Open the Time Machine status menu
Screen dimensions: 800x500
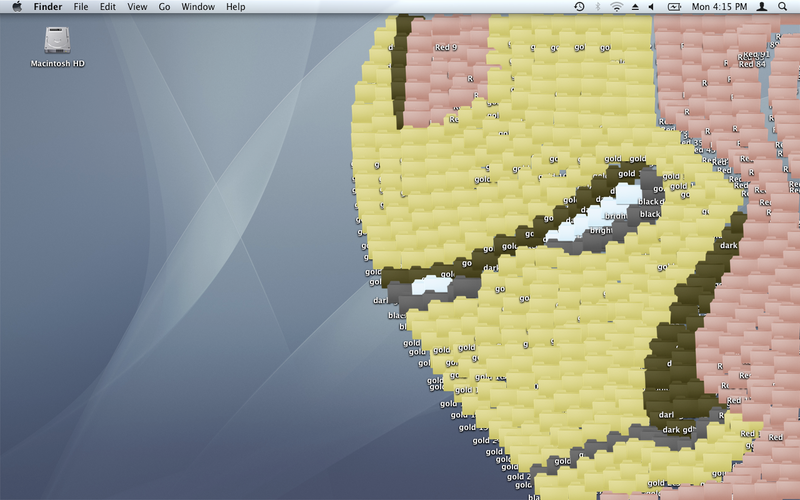click(x=579, y=7)
